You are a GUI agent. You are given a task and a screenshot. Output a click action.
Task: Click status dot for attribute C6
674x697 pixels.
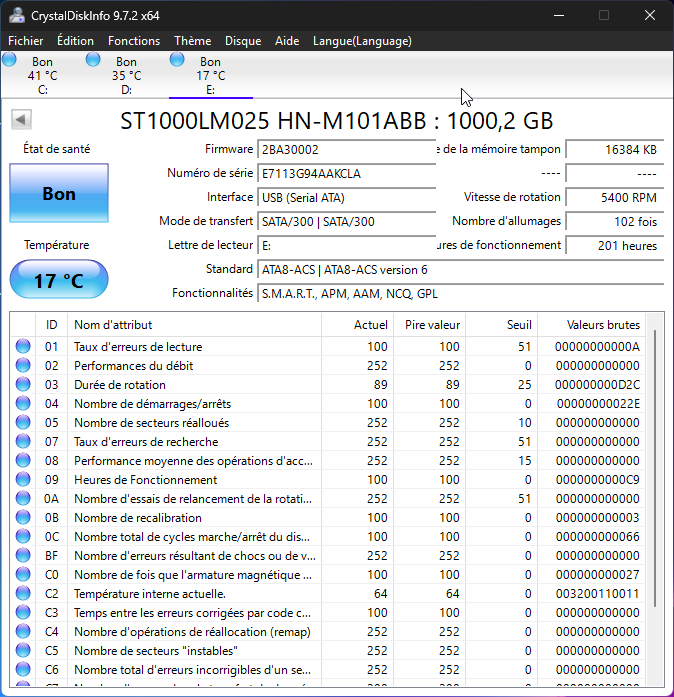[23, 669]
